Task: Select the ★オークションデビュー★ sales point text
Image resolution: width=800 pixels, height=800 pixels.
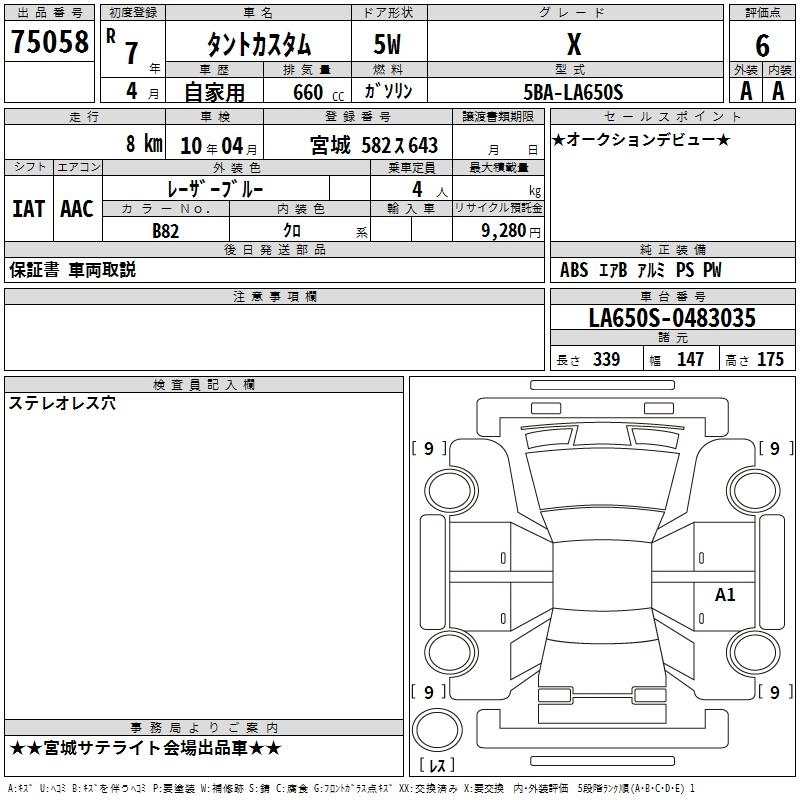Action: 641,140
